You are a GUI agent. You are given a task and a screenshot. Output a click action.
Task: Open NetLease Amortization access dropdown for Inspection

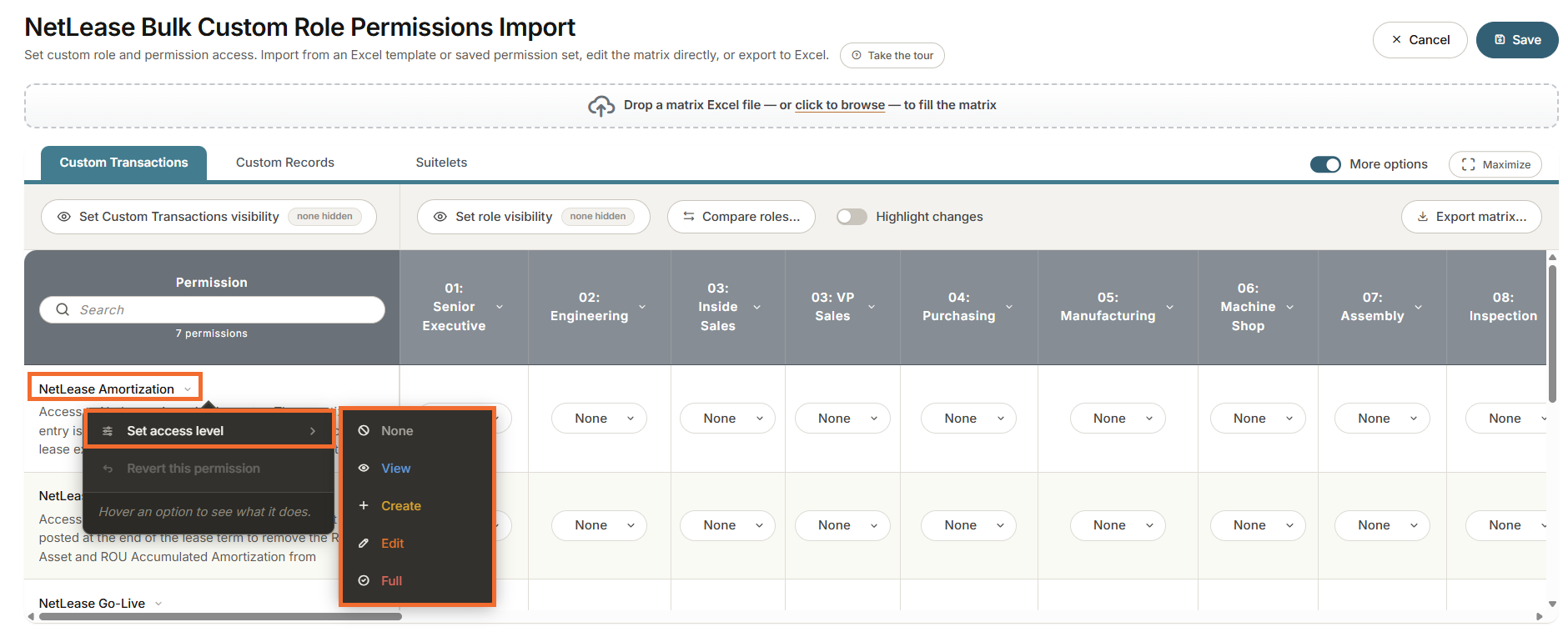(x=1506, y=419)
